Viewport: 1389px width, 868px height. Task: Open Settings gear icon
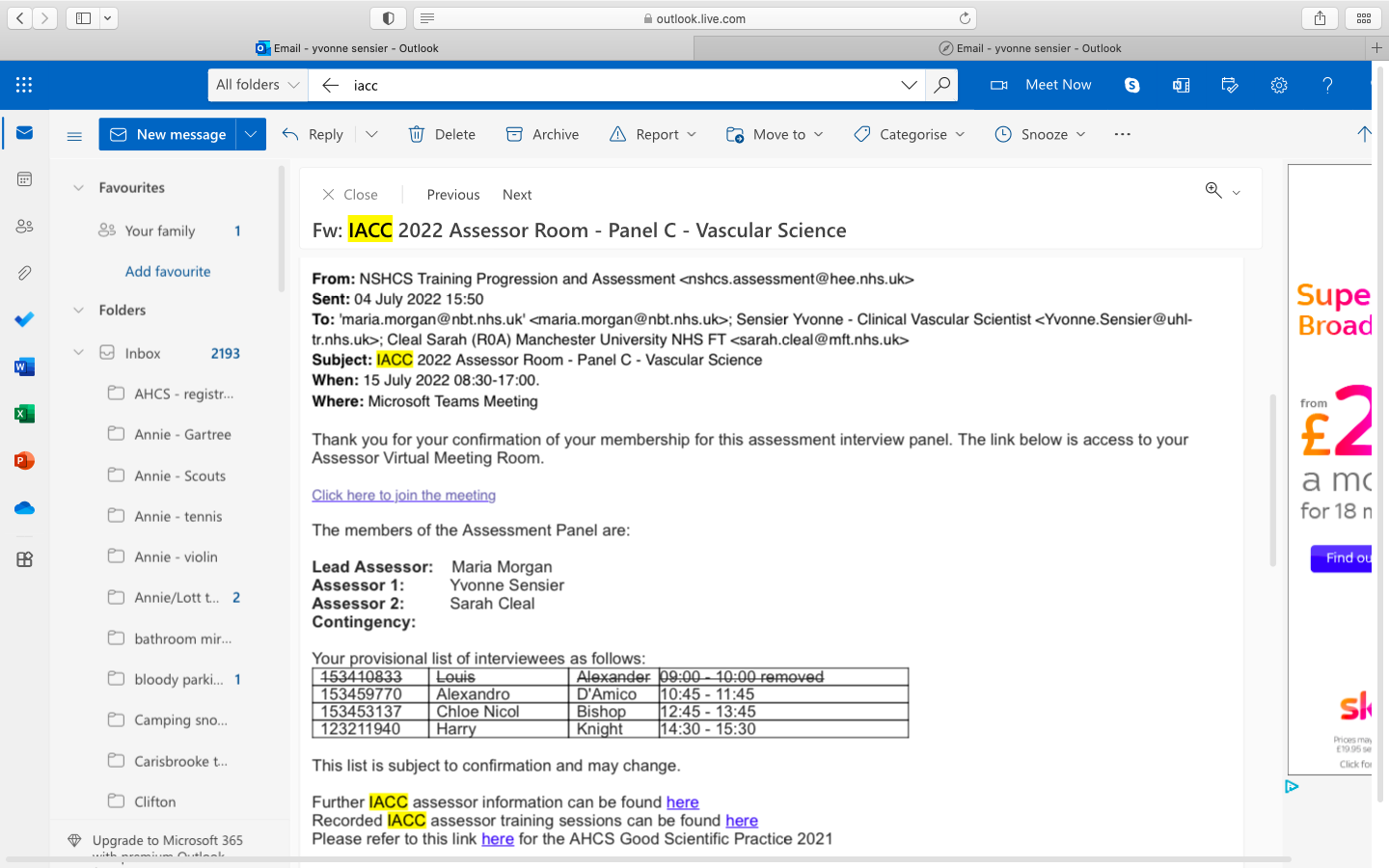1279,85
